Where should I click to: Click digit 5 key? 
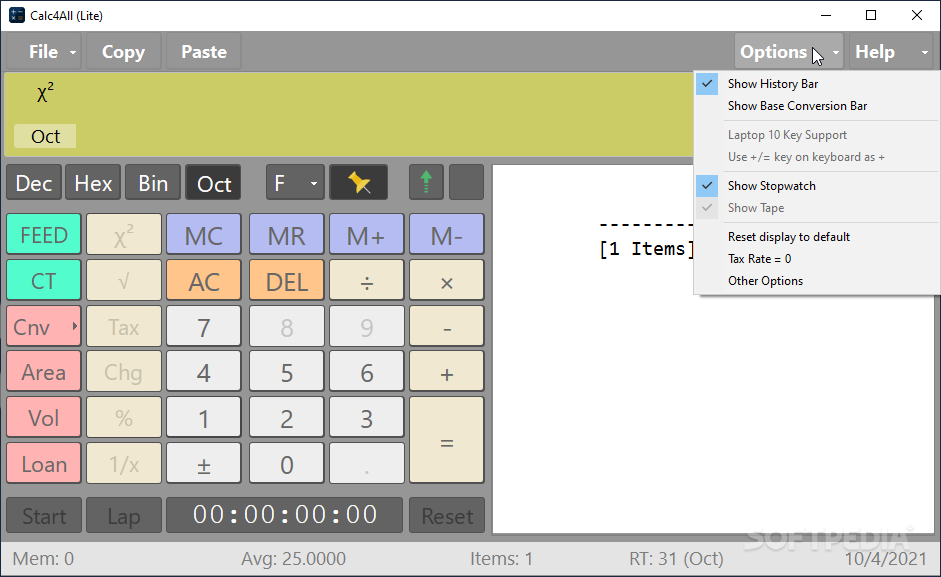(x=287, y=372)
